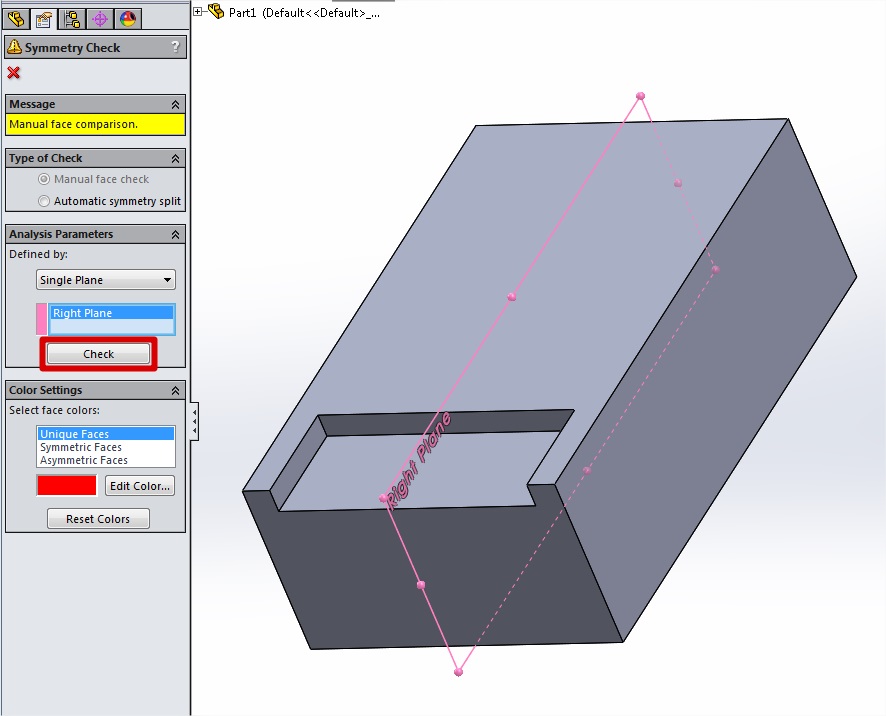The width and height of the screenshot is (886, 716).
Task: Collapse the Message section
Action: pos(175,104)
